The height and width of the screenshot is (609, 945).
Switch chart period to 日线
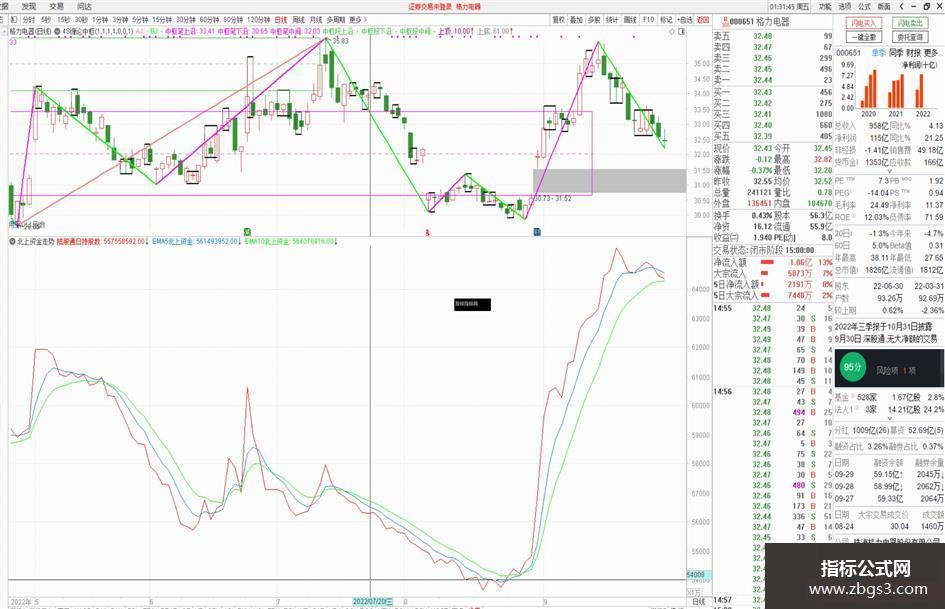pos(281,20)
